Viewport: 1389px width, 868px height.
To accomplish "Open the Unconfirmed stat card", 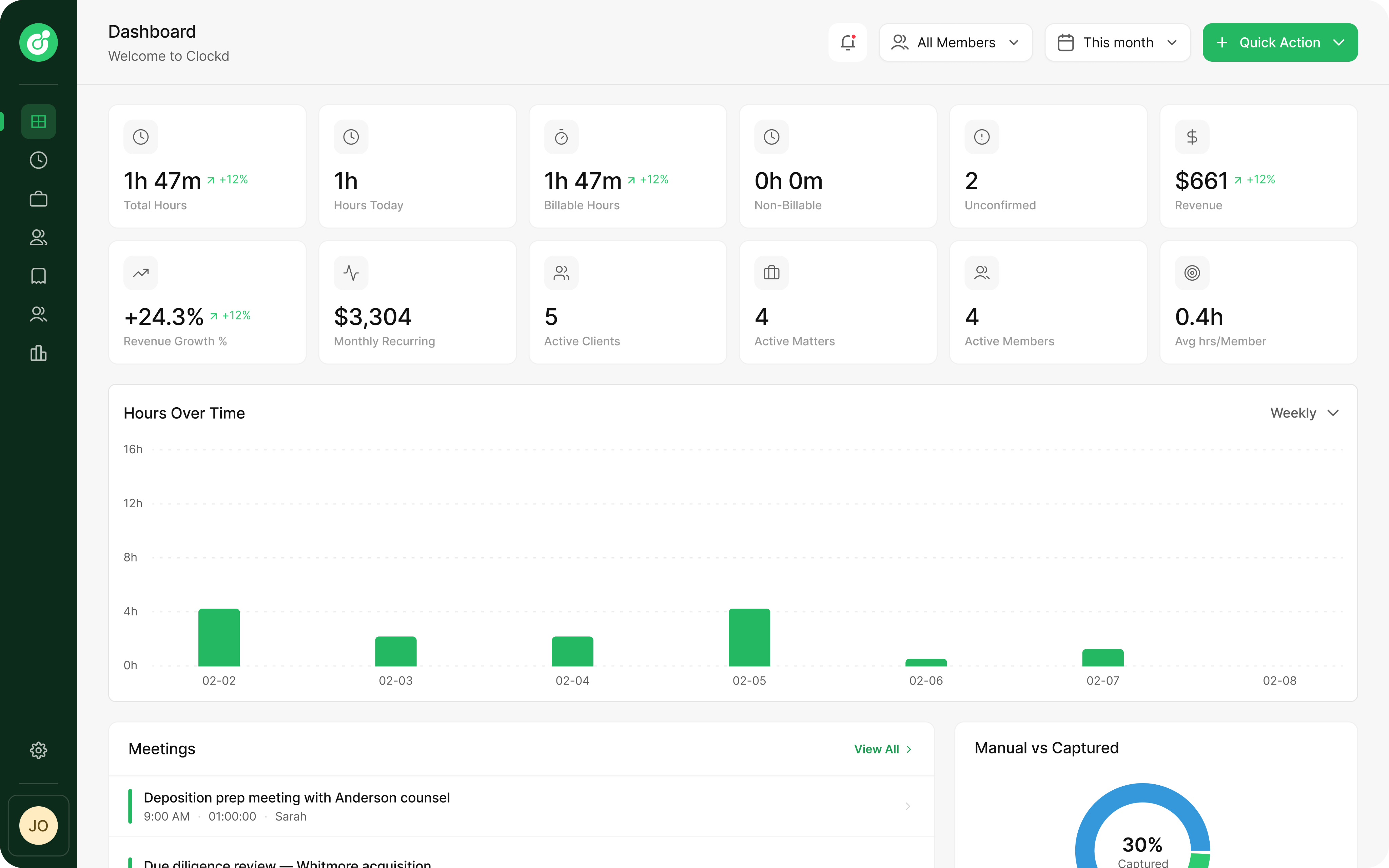I will point(1048,166).
